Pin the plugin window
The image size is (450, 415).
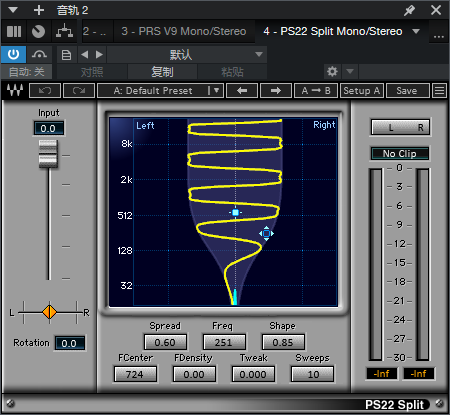(409, 10)
